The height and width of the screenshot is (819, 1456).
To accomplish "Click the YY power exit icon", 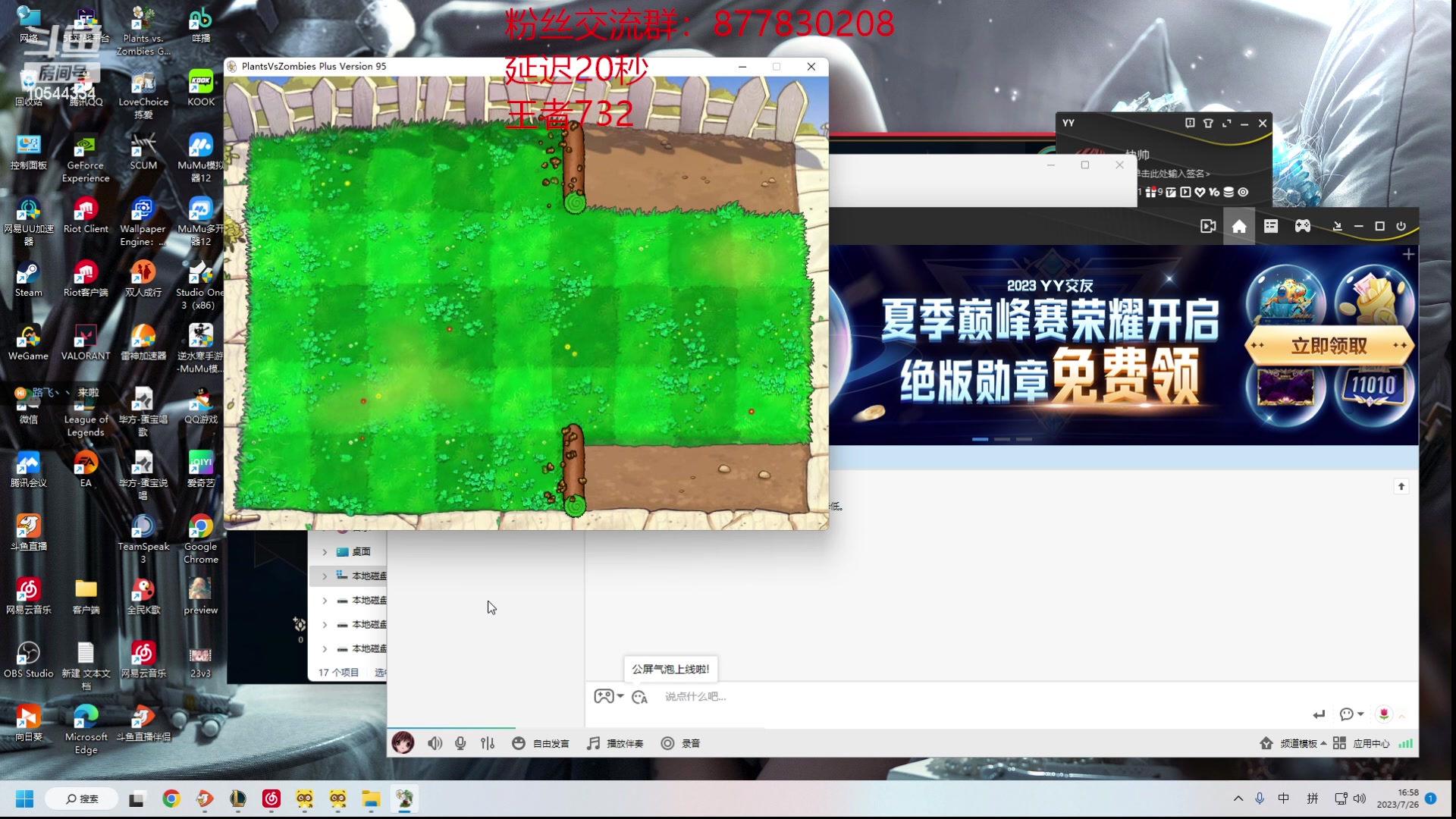I will coord(1401,227).
